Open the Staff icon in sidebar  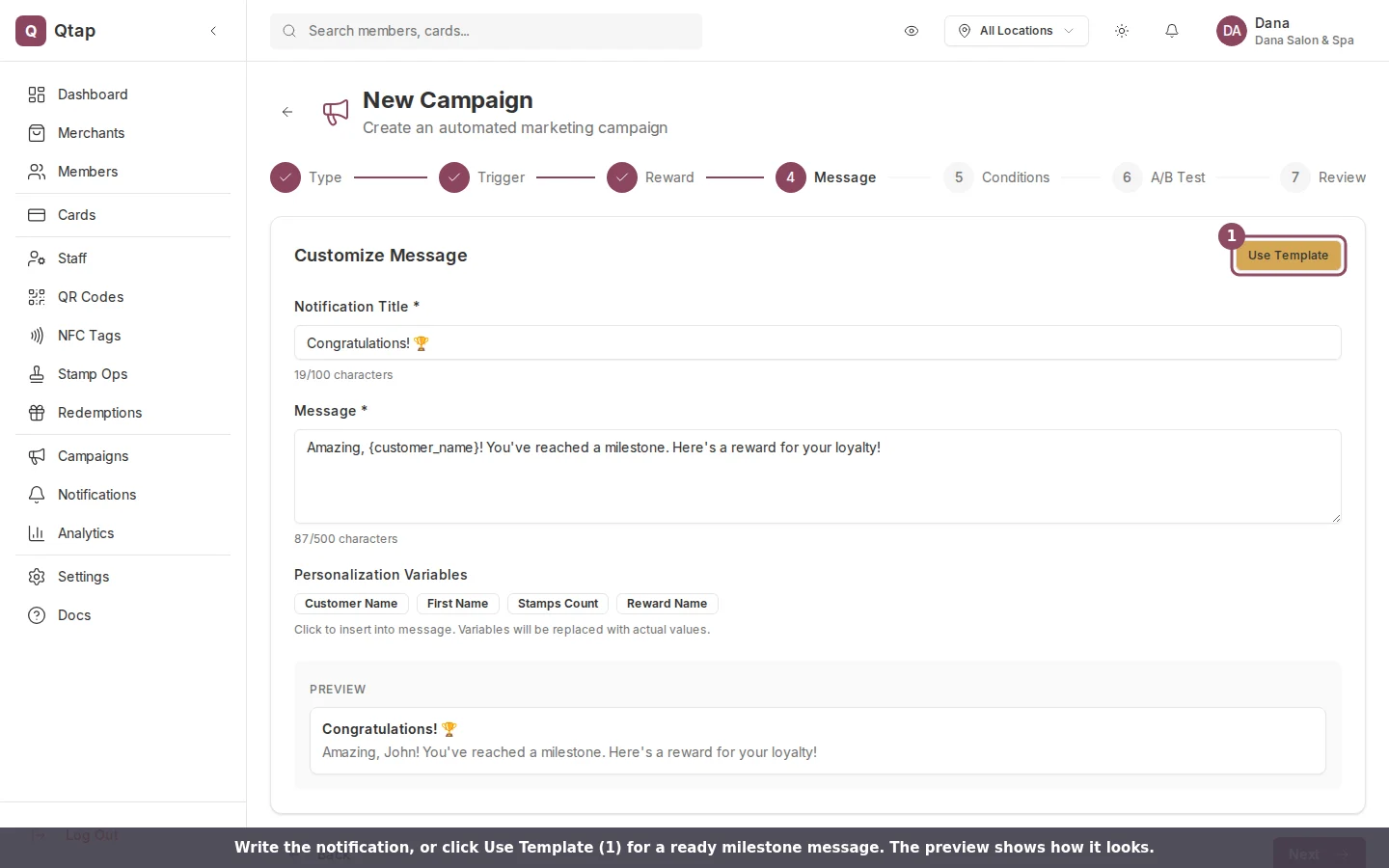point(37,258)
